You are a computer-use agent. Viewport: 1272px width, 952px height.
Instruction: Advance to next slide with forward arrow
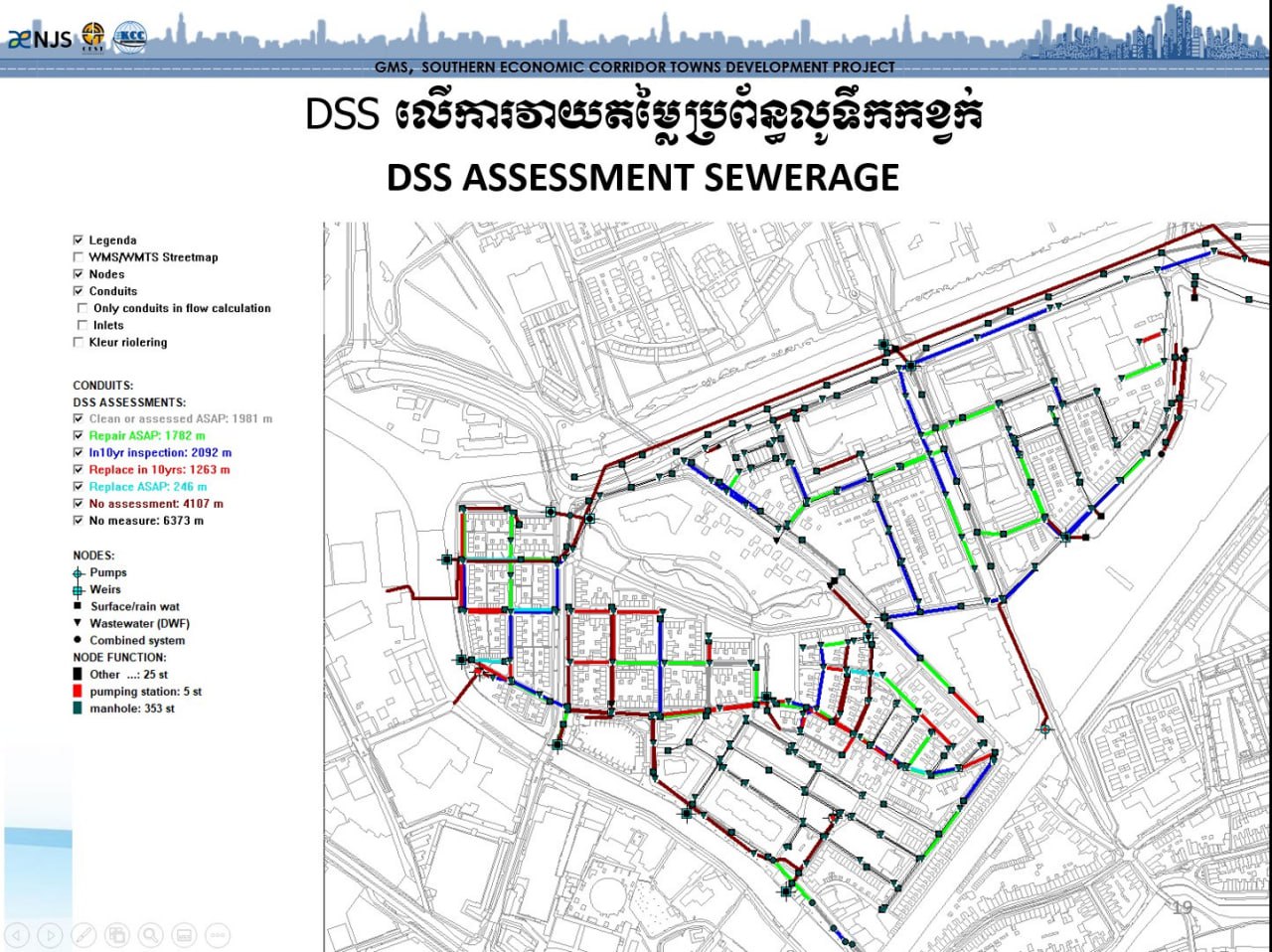coord(50,935)
